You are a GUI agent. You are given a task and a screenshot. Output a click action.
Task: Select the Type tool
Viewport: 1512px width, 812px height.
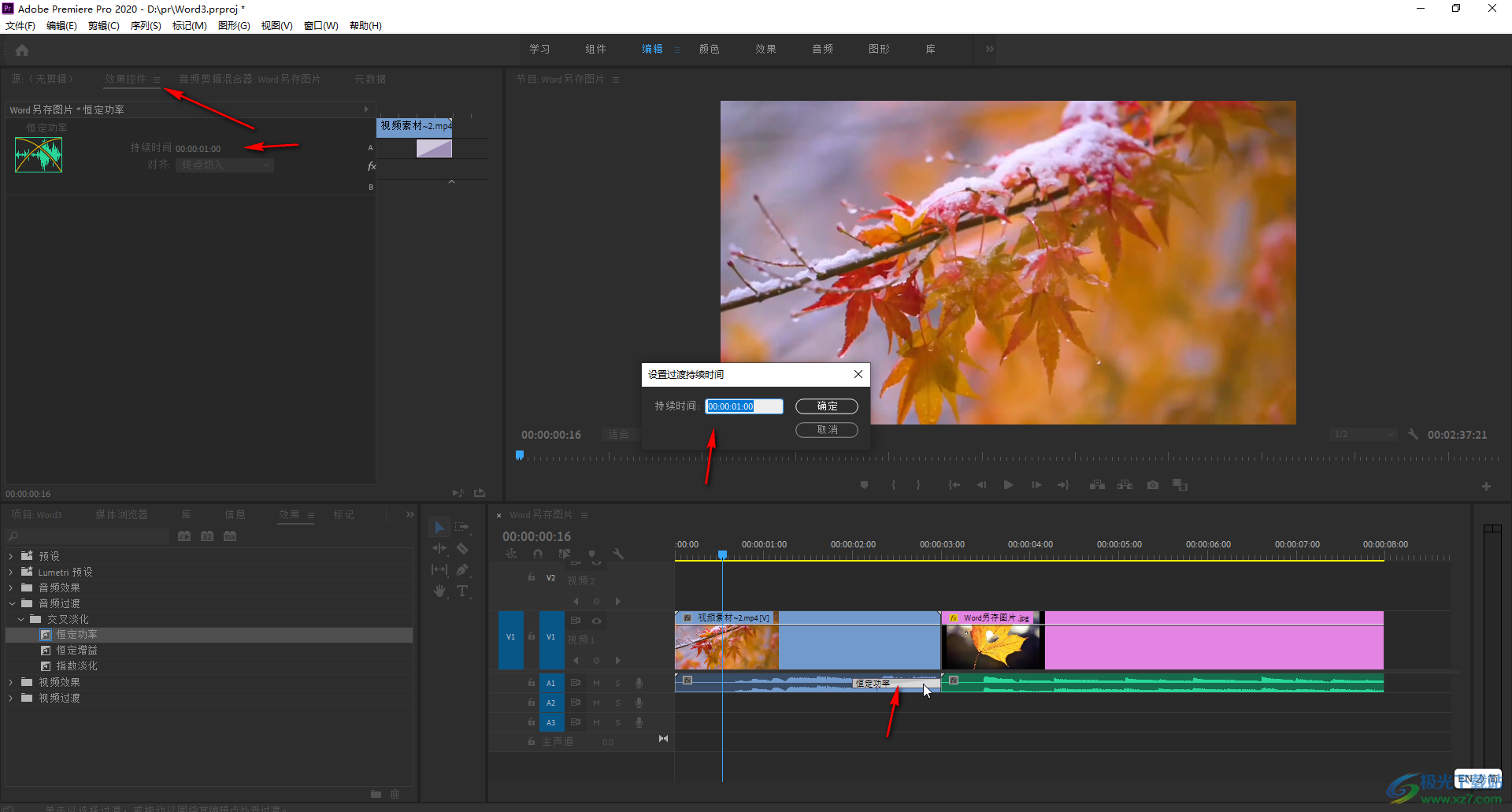(x=462, y=591)
